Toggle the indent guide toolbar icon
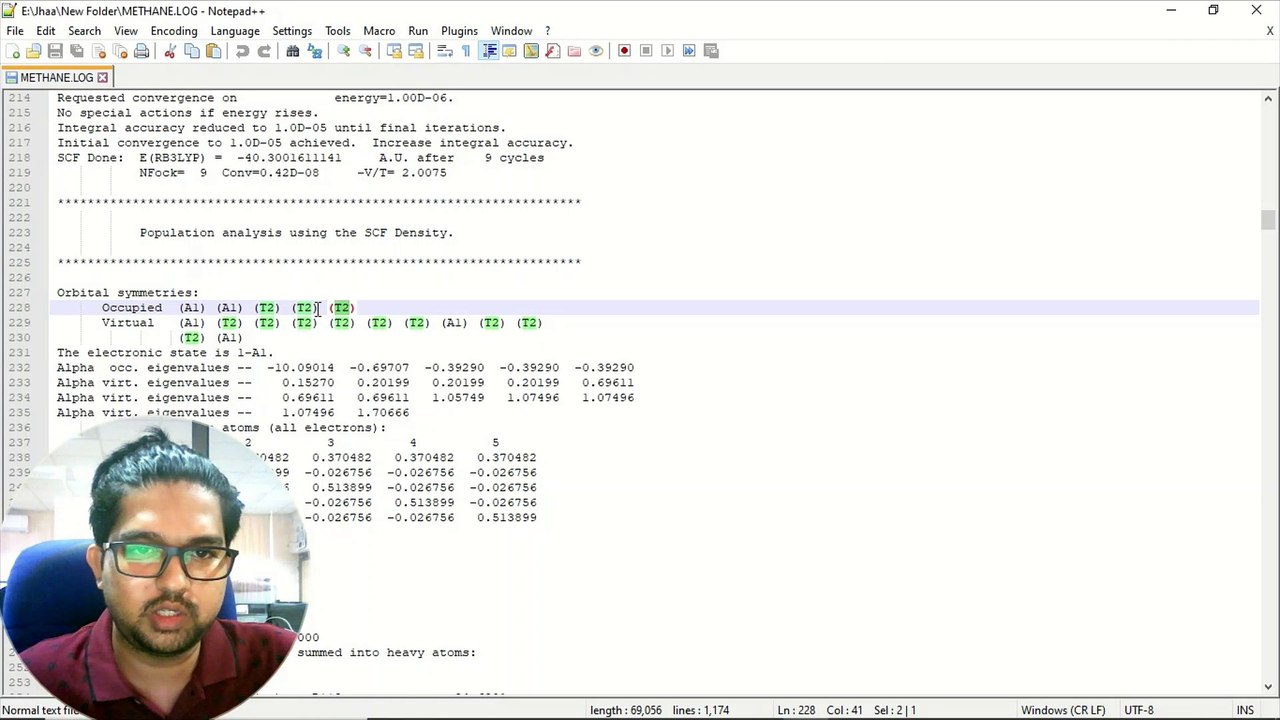This screenshot has width=1280, height=720. (488, 51)
